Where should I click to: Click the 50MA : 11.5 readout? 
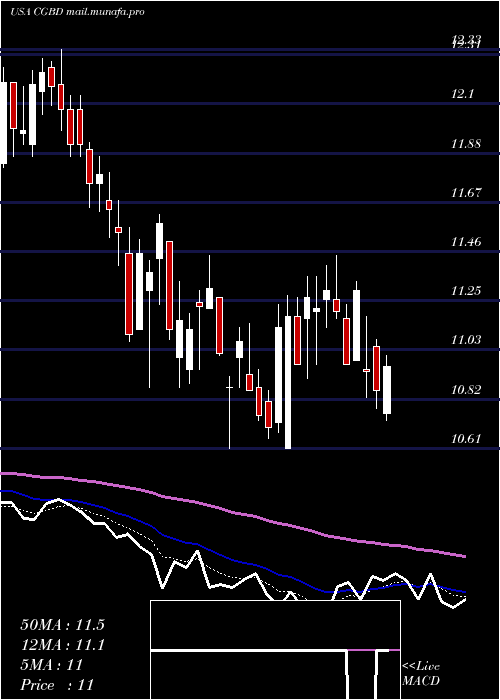[x=62, y=625]
